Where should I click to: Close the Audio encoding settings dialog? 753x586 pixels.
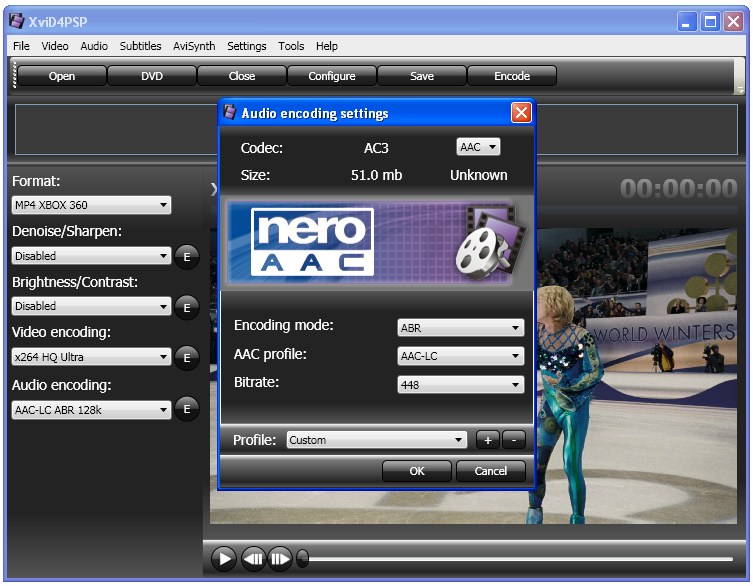coord(521,113)
